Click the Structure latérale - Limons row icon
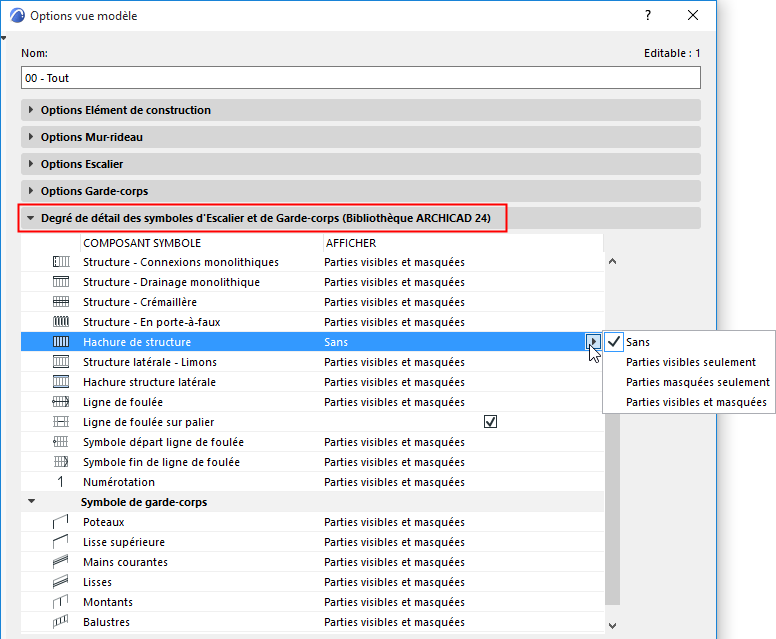The image size is (776, 639). tap(61, 362)
